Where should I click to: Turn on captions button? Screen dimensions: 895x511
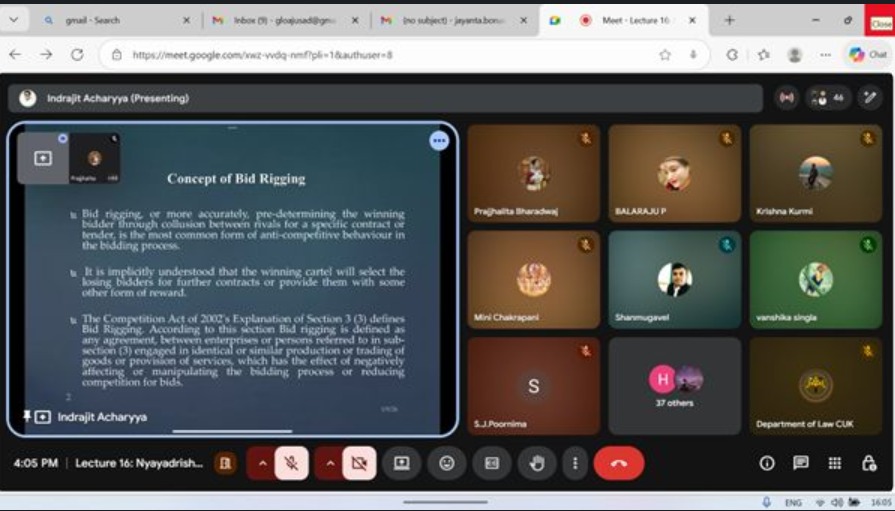click(x=491, y=463)
